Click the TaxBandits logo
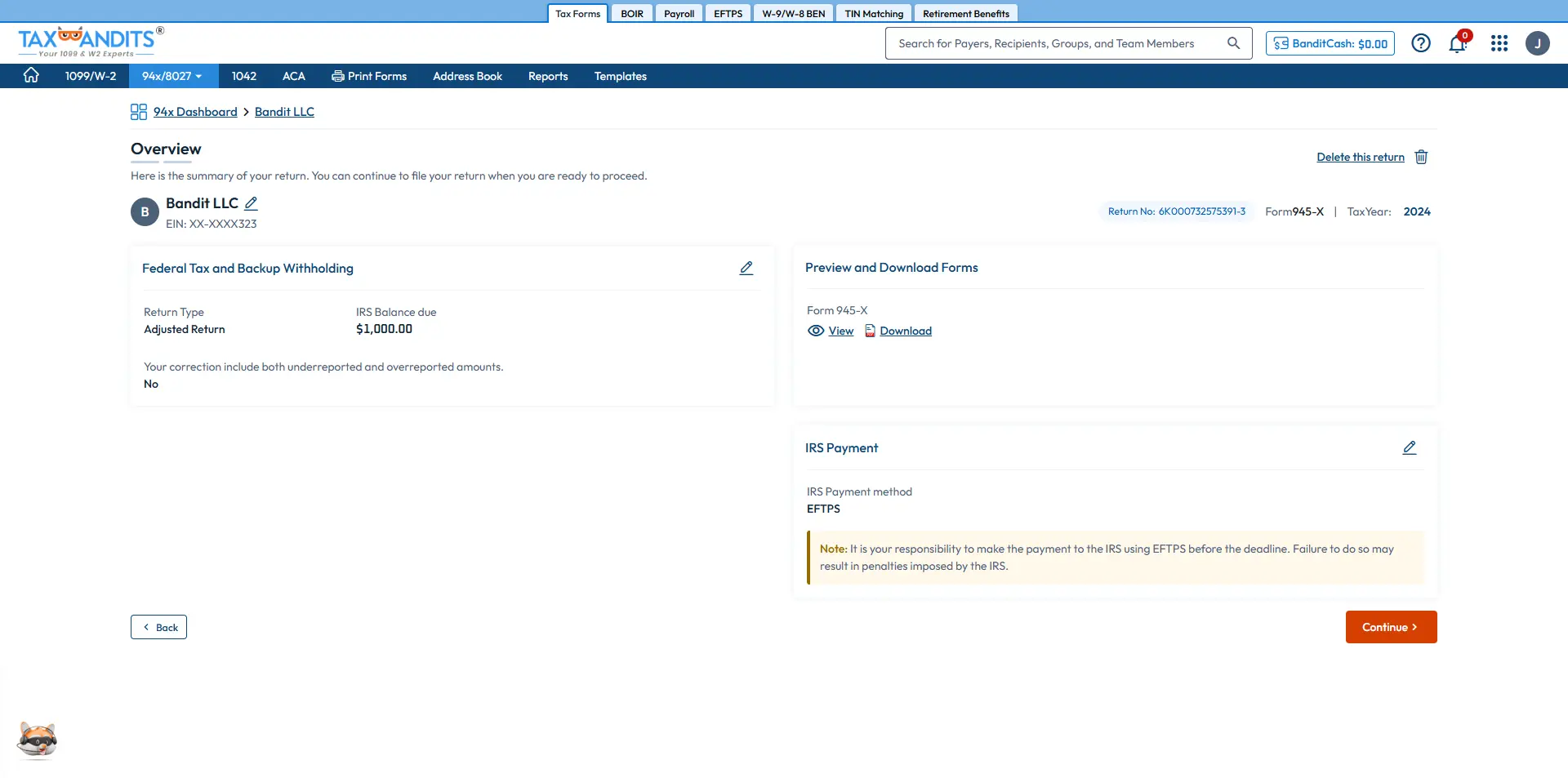The height and width of the screenshot is (778, 1568). [x=91, y=42]
